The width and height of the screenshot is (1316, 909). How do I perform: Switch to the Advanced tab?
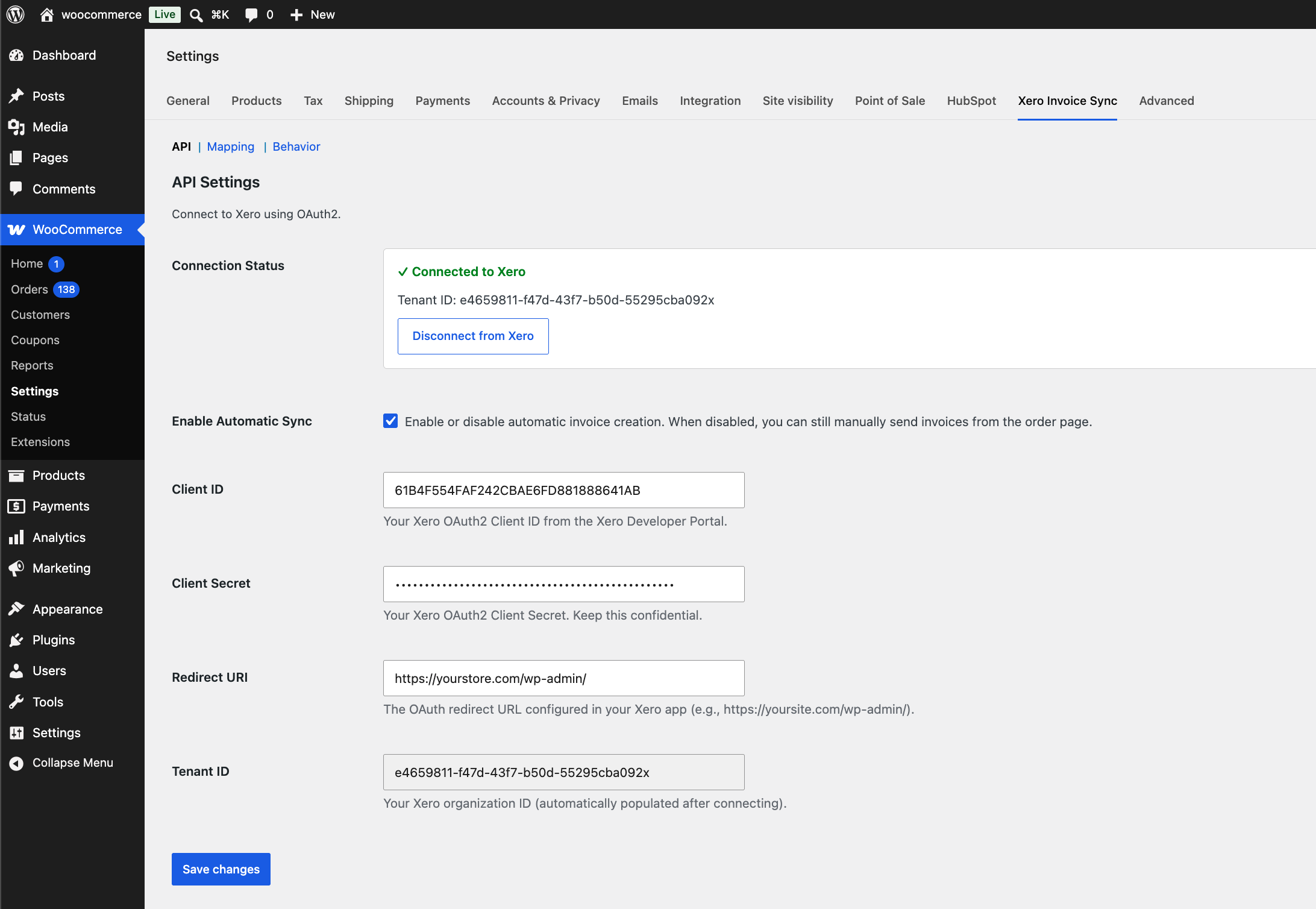[1167, 101]
